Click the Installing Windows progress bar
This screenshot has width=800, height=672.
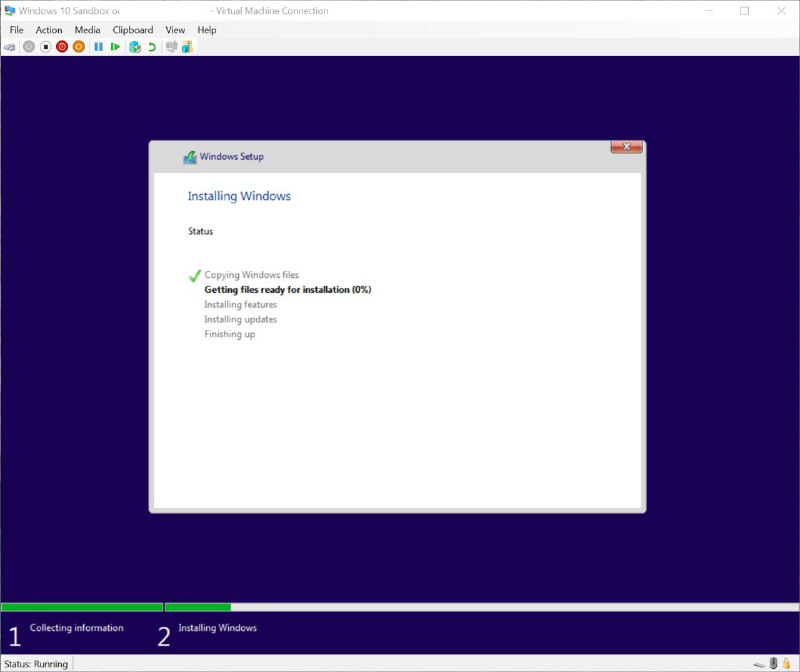(482, 607)
